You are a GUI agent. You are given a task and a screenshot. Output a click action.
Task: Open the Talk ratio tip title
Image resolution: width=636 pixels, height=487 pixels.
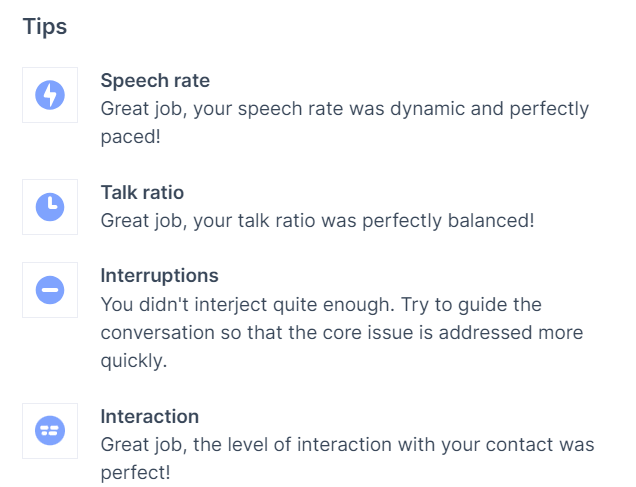pyautogui.click(x=142, y=192)
